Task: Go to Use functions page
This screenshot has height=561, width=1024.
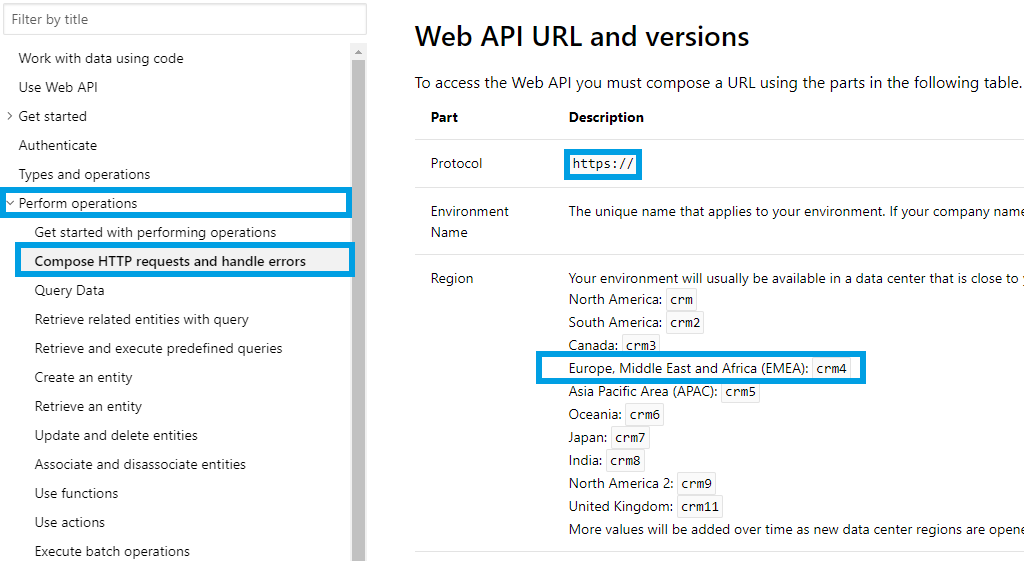Action: (x=76, y=493)
